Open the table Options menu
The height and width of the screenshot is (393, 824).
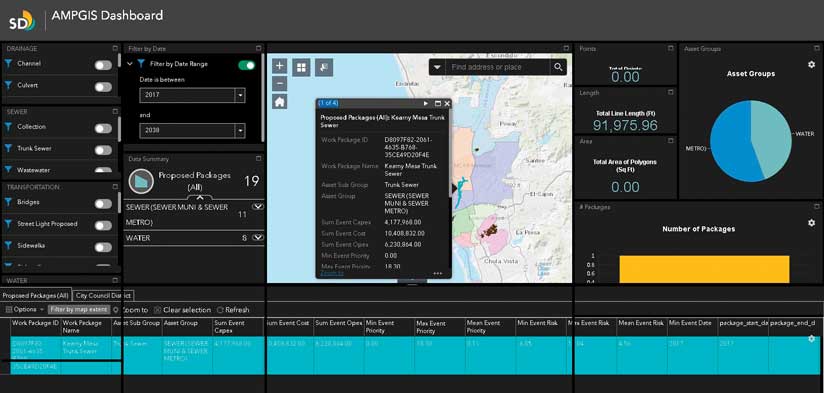pyautogui.click(x=23, y=309)
